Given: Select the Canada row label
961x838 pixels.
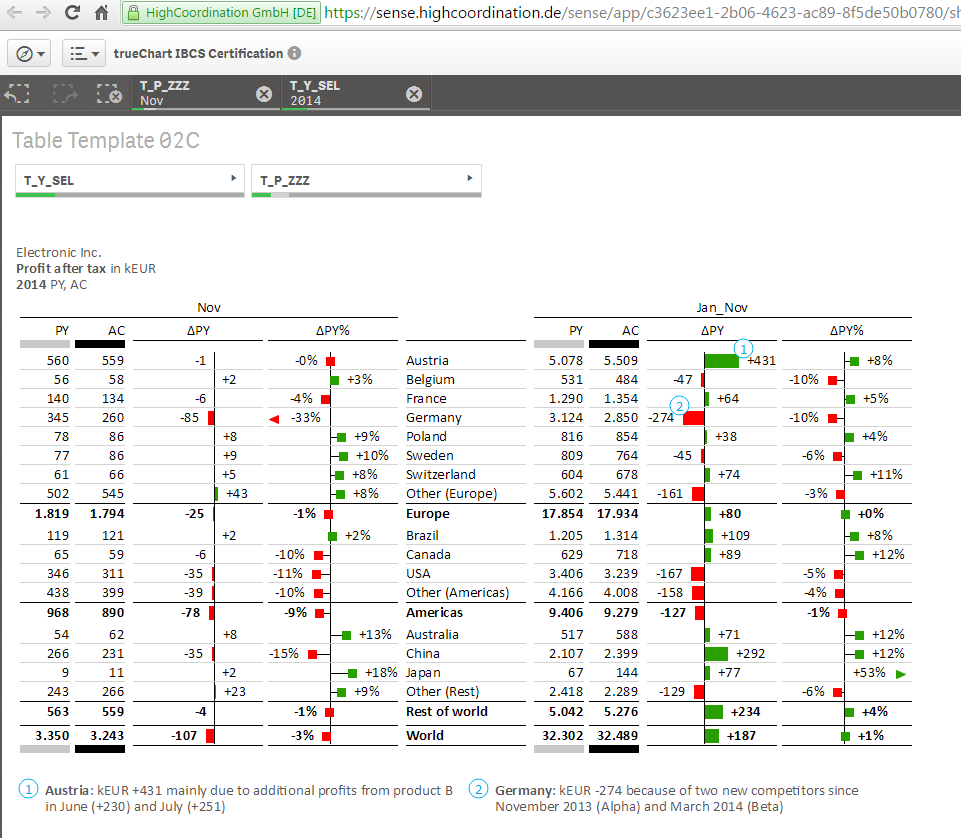Looking at the screenshot, I should coord(428,554).
